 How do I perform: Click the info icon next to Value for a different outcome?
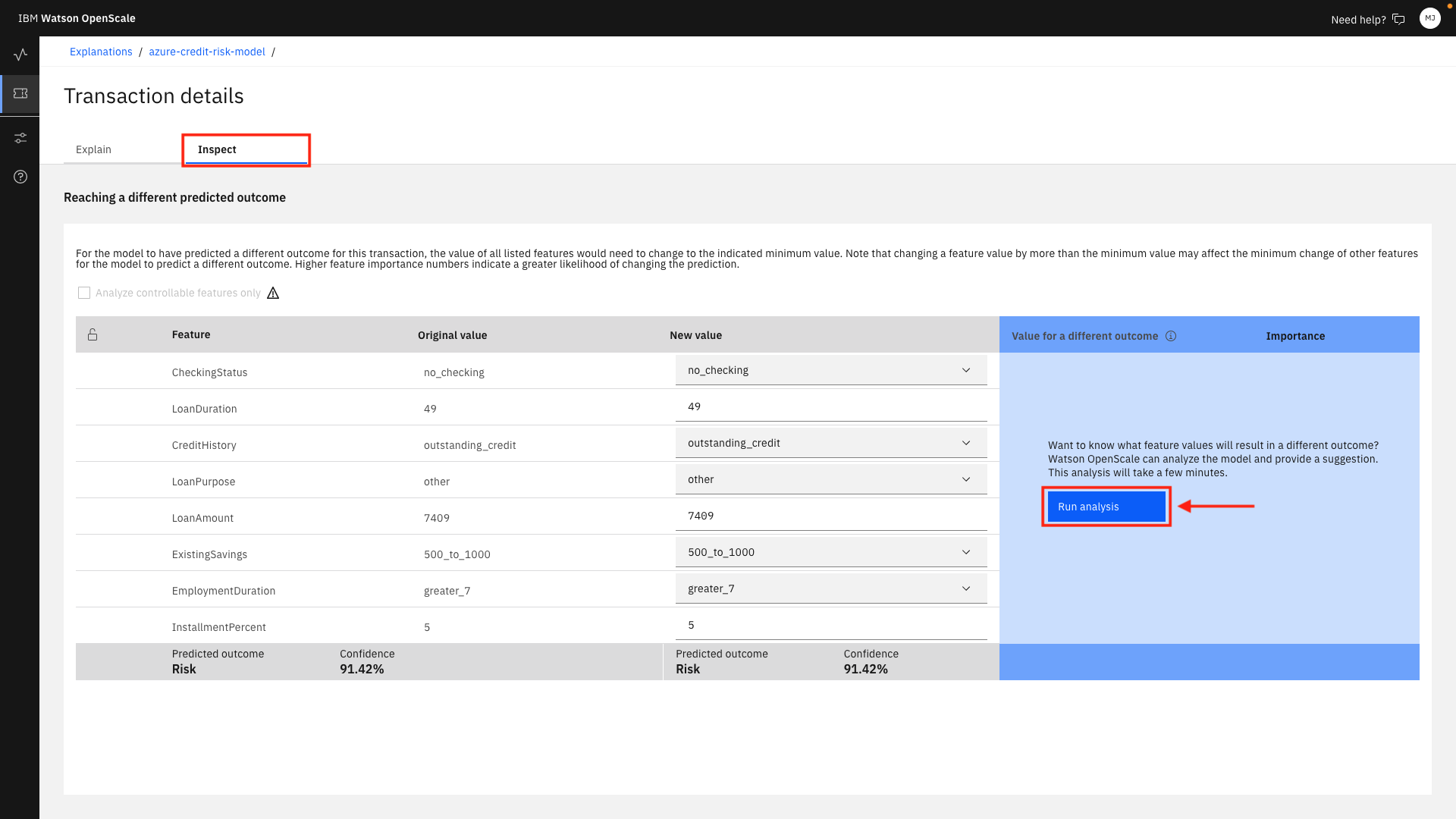tap(1171, 336)
